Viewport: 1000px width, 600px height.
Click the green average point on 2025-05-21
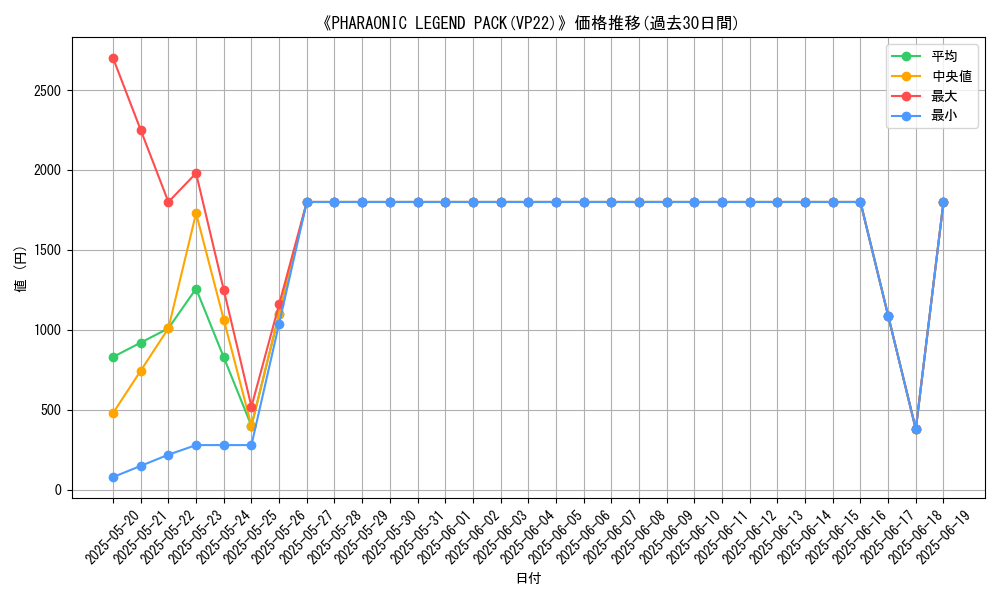pyautogui.click(x=142, y=344)
